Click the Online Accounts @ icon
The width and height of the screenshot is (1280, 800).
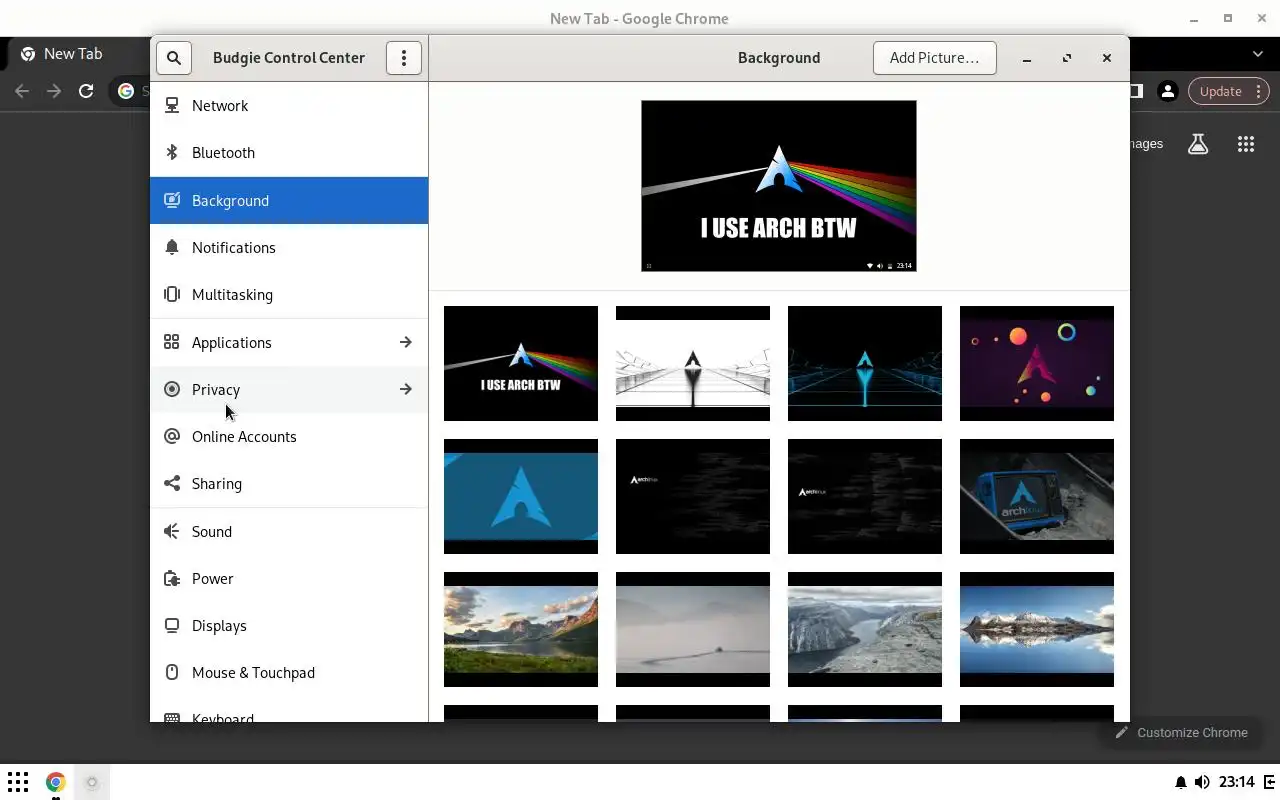click(172, 436)
